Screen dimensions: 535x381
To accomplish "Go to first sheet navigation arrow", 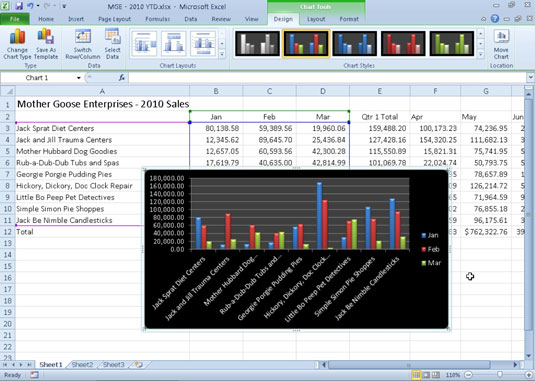I will 5,365.
